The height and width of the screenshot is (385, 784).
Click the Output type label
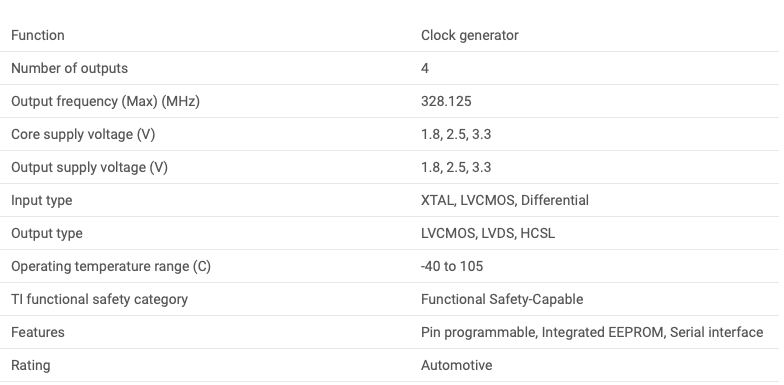(x=46, y=234)
